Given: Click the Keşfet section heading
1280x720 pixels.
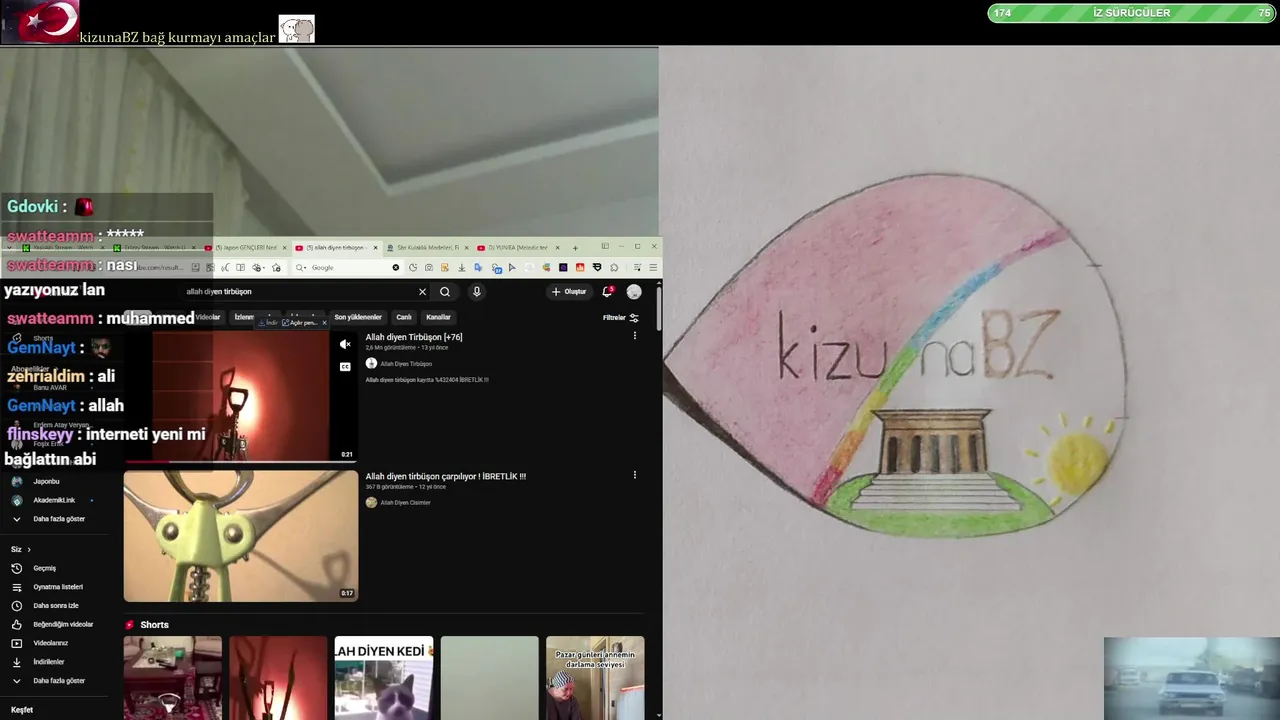Looking at the screenshot, I should click(22, 709).
